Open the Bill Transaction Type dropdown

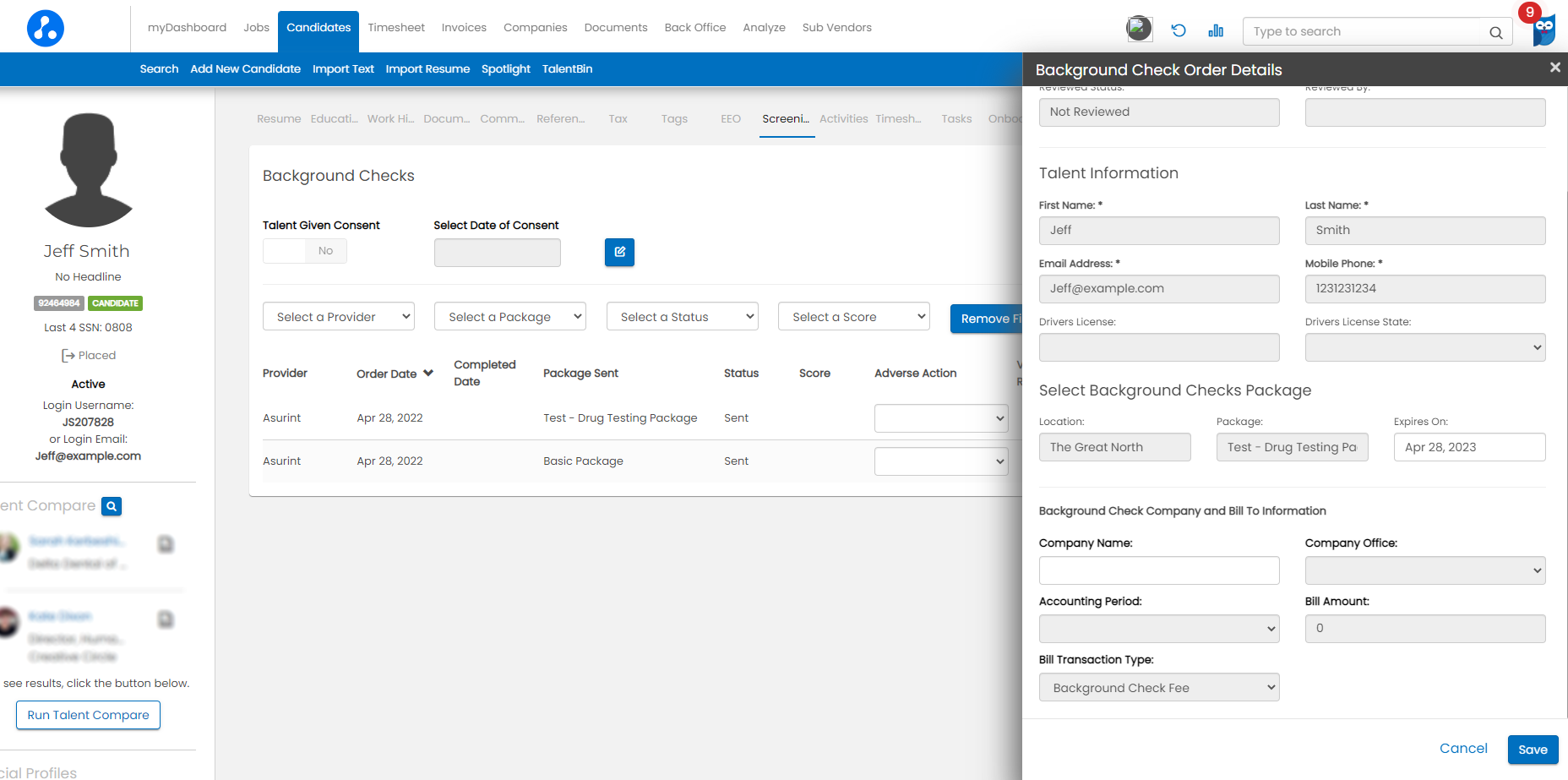click(x=1159, y=687)
